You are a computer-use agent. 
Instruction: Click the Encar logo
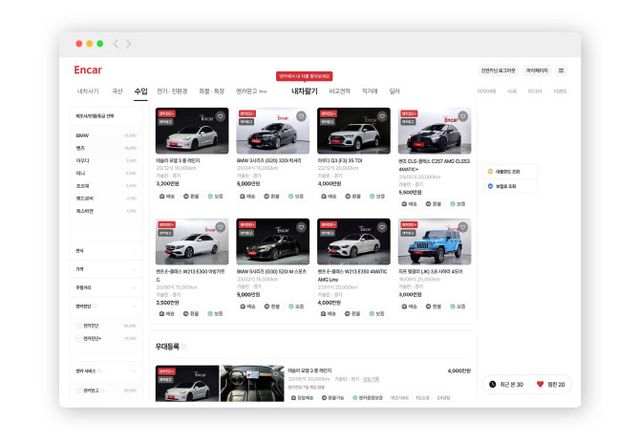(88, 70)
